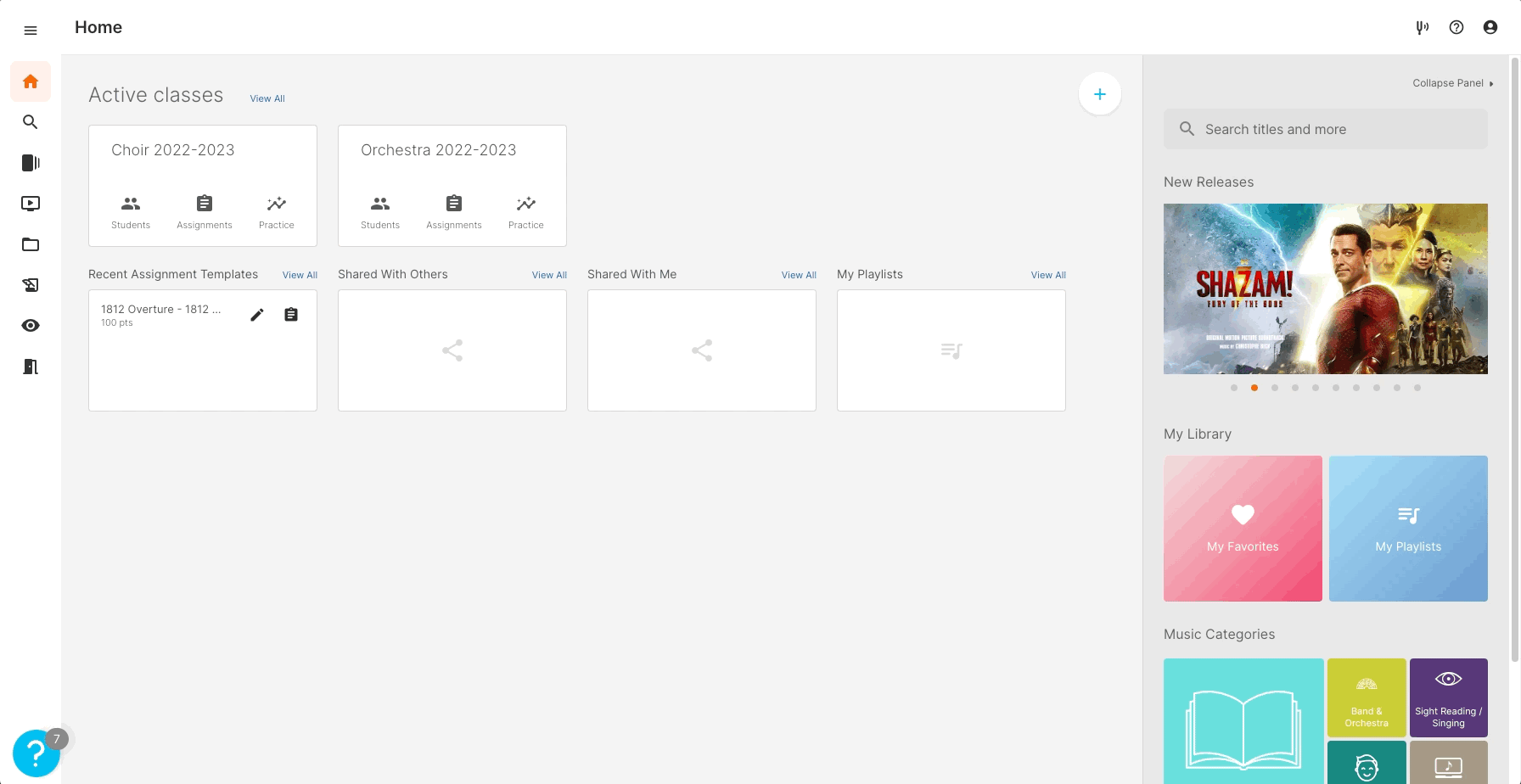
Task: Select the second carousel dot under New Releases
Action: click(1254, 388)
